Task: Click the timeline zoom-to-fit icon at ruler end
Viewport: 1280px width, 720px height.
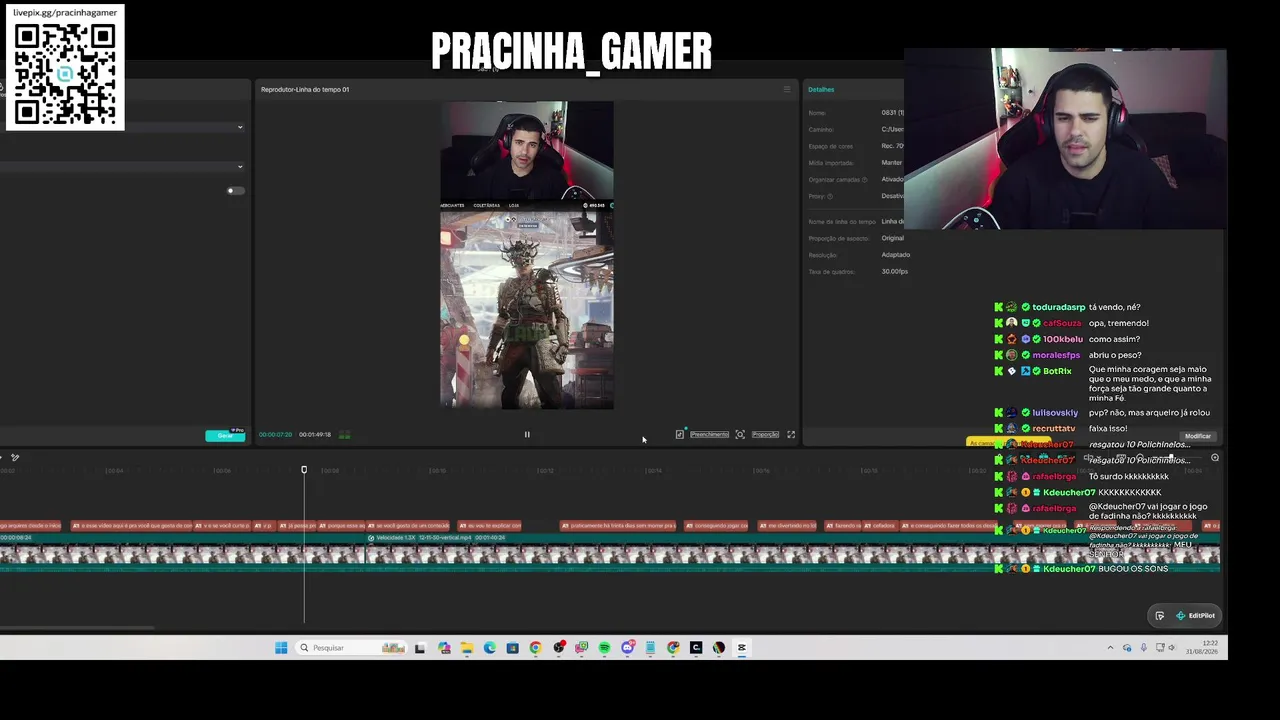Action: coord(1215,458)
